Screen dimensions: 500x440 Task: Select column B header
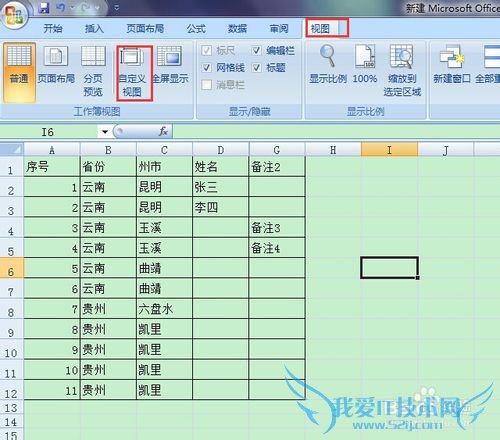pos(108,150)
